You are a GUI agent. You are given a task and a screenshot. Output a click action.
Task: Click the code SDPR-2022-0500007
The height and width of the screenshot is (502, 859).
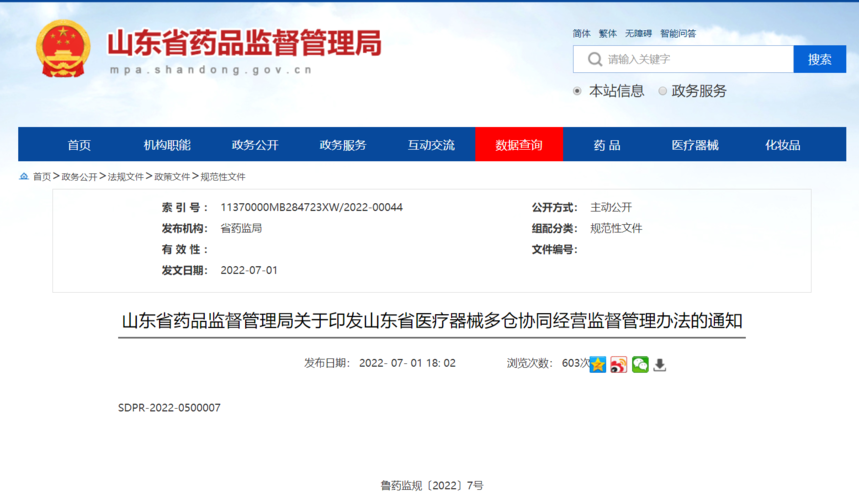tap(169, 408)
